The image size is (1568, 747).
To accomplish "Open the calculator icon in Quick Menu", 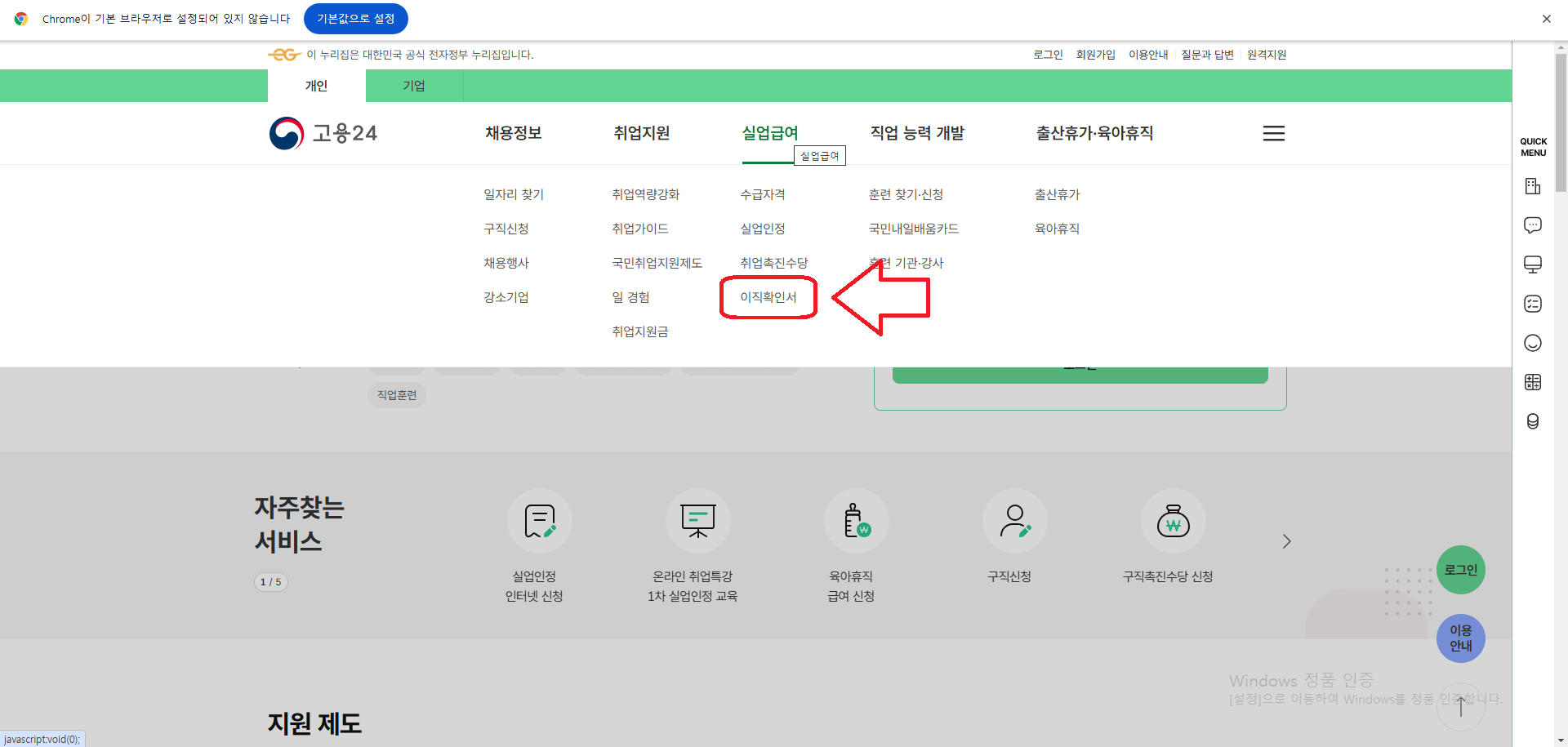I will coord(1533,382).
